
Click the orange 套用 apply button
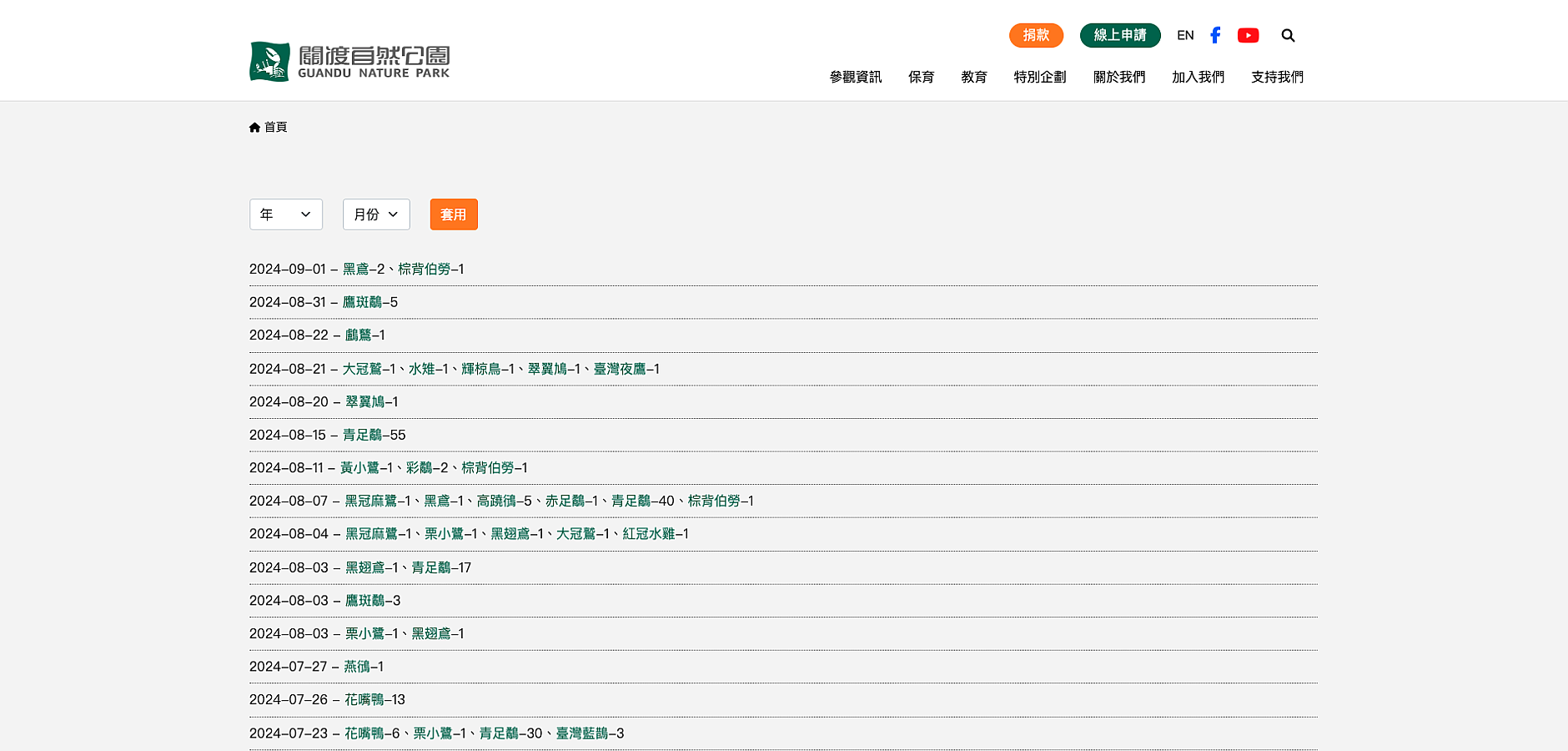pos(454,214)
